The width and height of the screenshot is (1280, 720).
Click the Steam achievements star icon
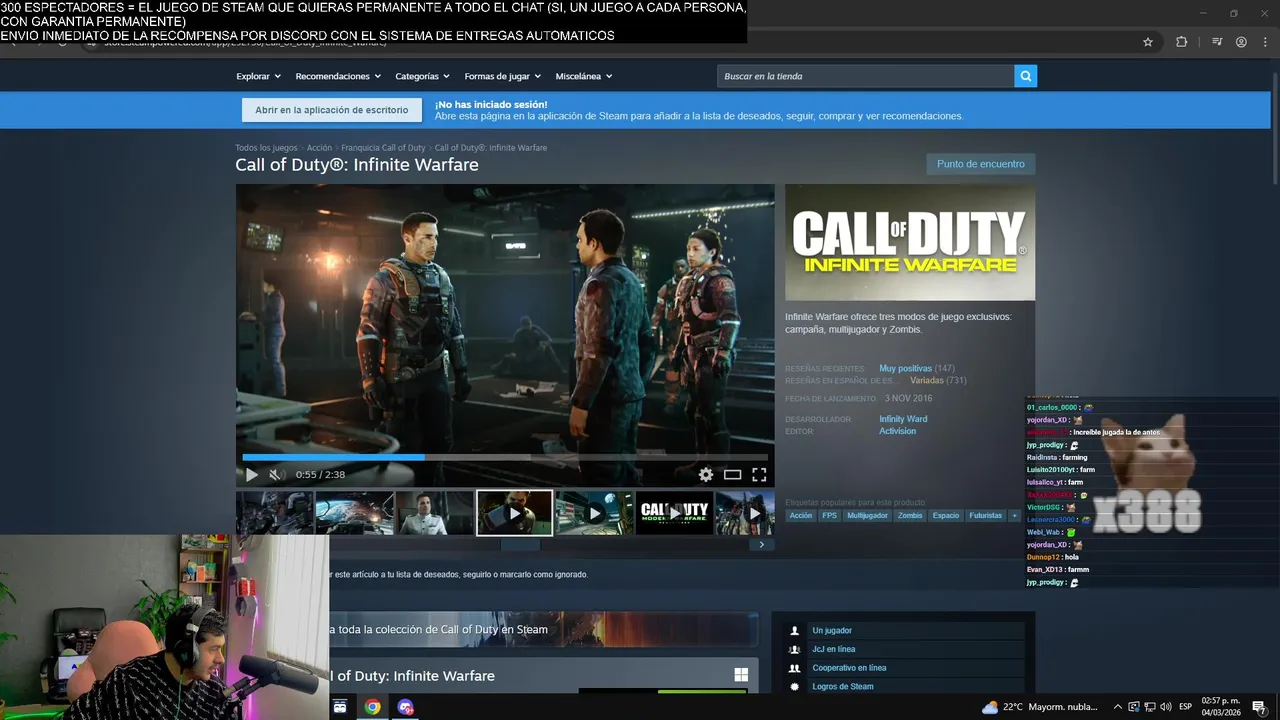pos(795,687)
